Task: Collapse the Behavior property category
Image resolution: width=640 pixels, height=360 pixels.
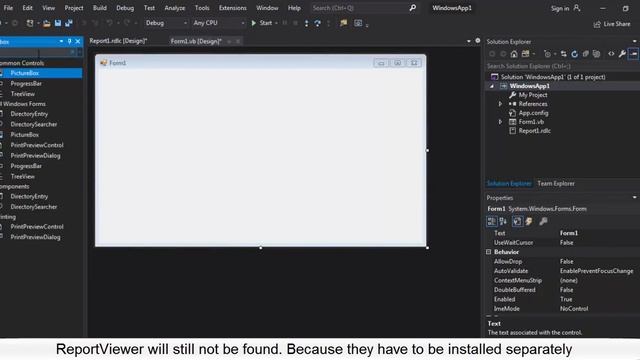Action: click(x=489, y=252)
